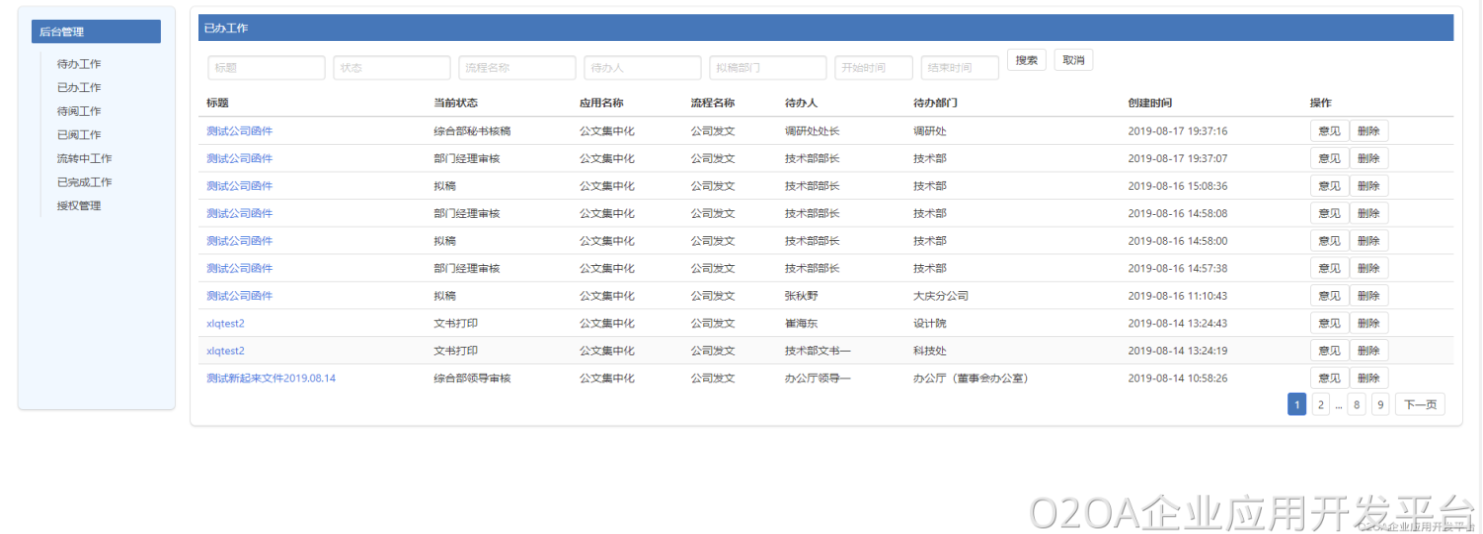Open the 测试公司函件 link for 大庆分公司
The height and width of the screenshot is (534, 1483).
239,296
